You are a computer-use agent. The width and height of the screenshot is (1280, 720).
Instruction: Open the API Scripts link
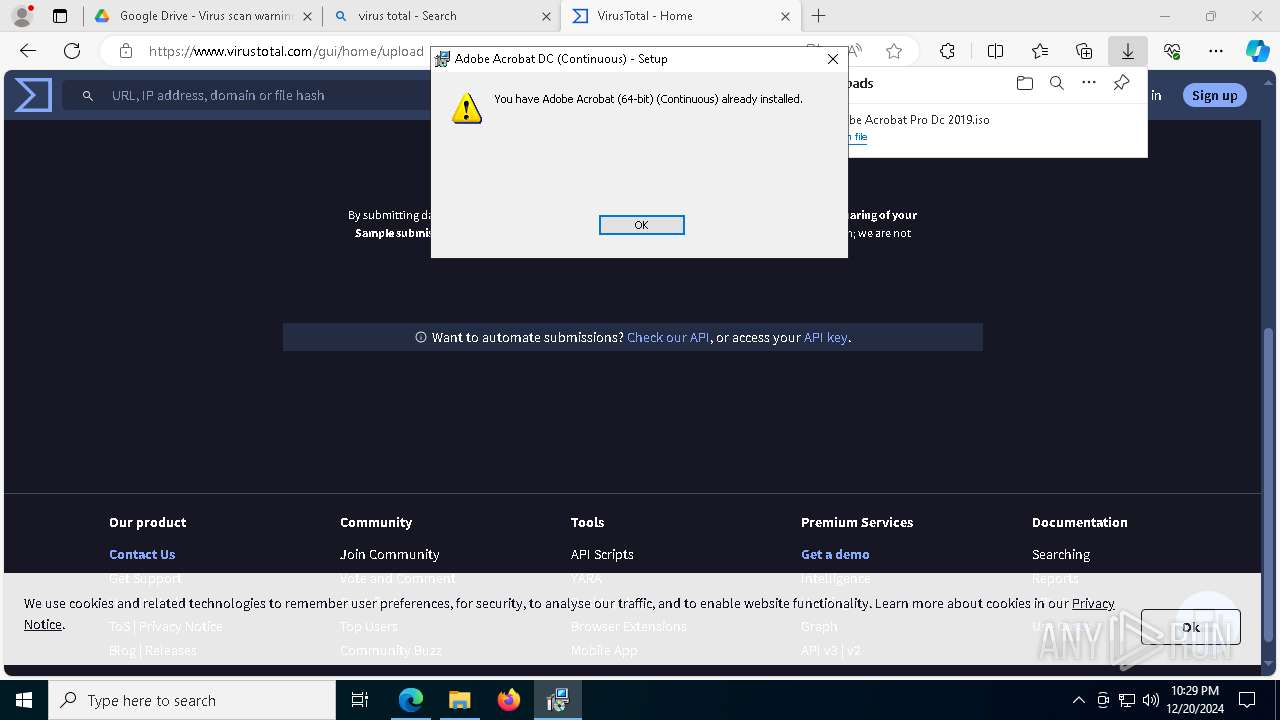tap(602, 554)
